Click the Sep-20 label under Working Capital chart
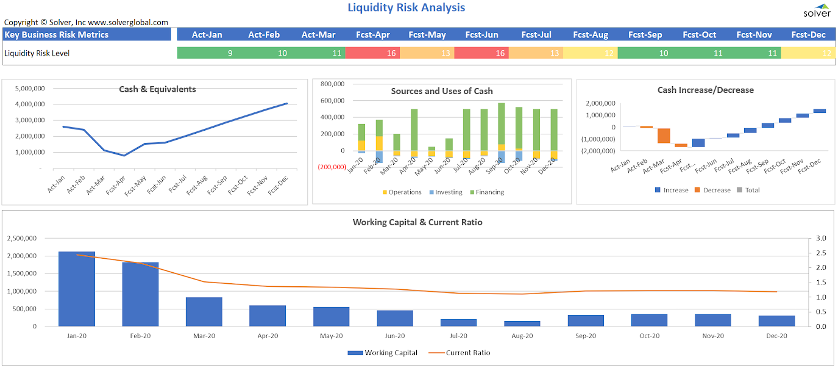This screenshot has height=372, width=838. (586, 336)
